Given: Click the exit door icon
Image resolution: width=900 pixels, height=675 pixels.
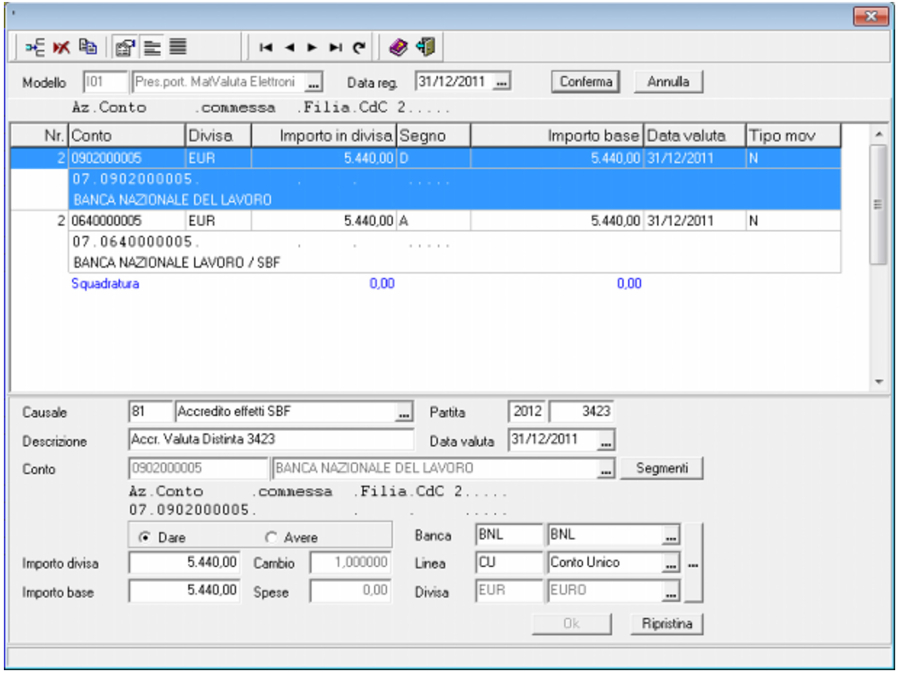Looking at the screenshot, I should 424,46.
